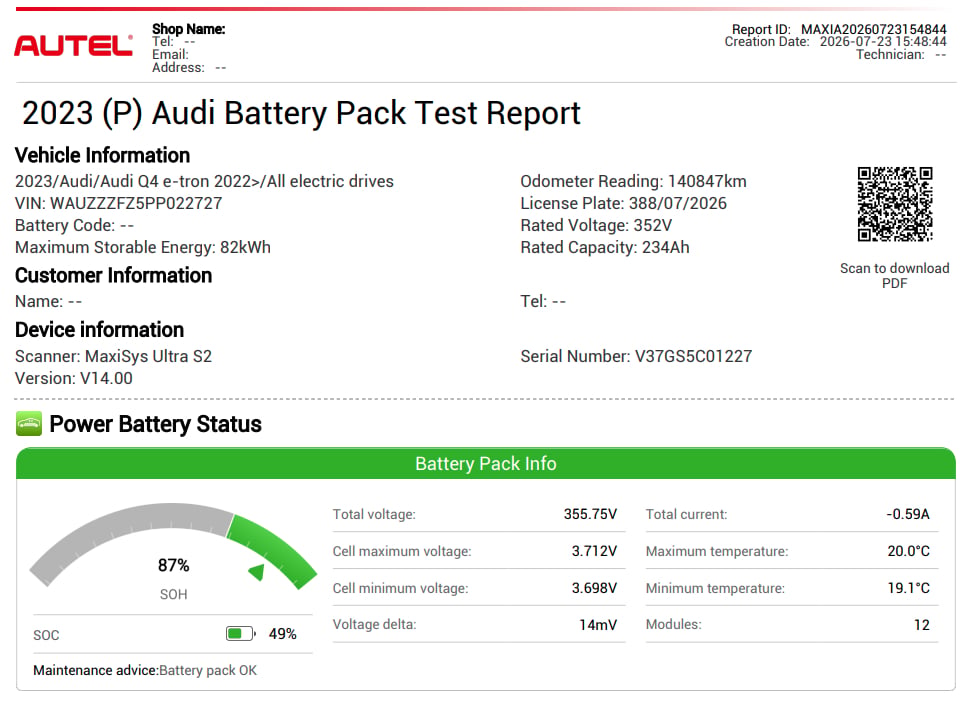Click the 87% SOH value
The width and height of the screenshot is (966, 702).
[173, 565]
